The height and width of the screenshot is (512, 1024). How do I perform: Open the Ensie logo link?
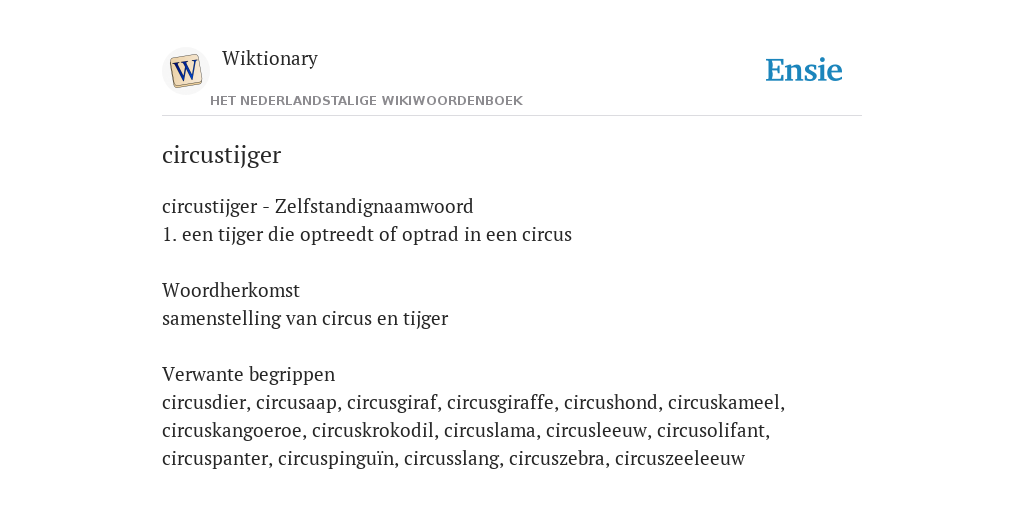(804, 71)
